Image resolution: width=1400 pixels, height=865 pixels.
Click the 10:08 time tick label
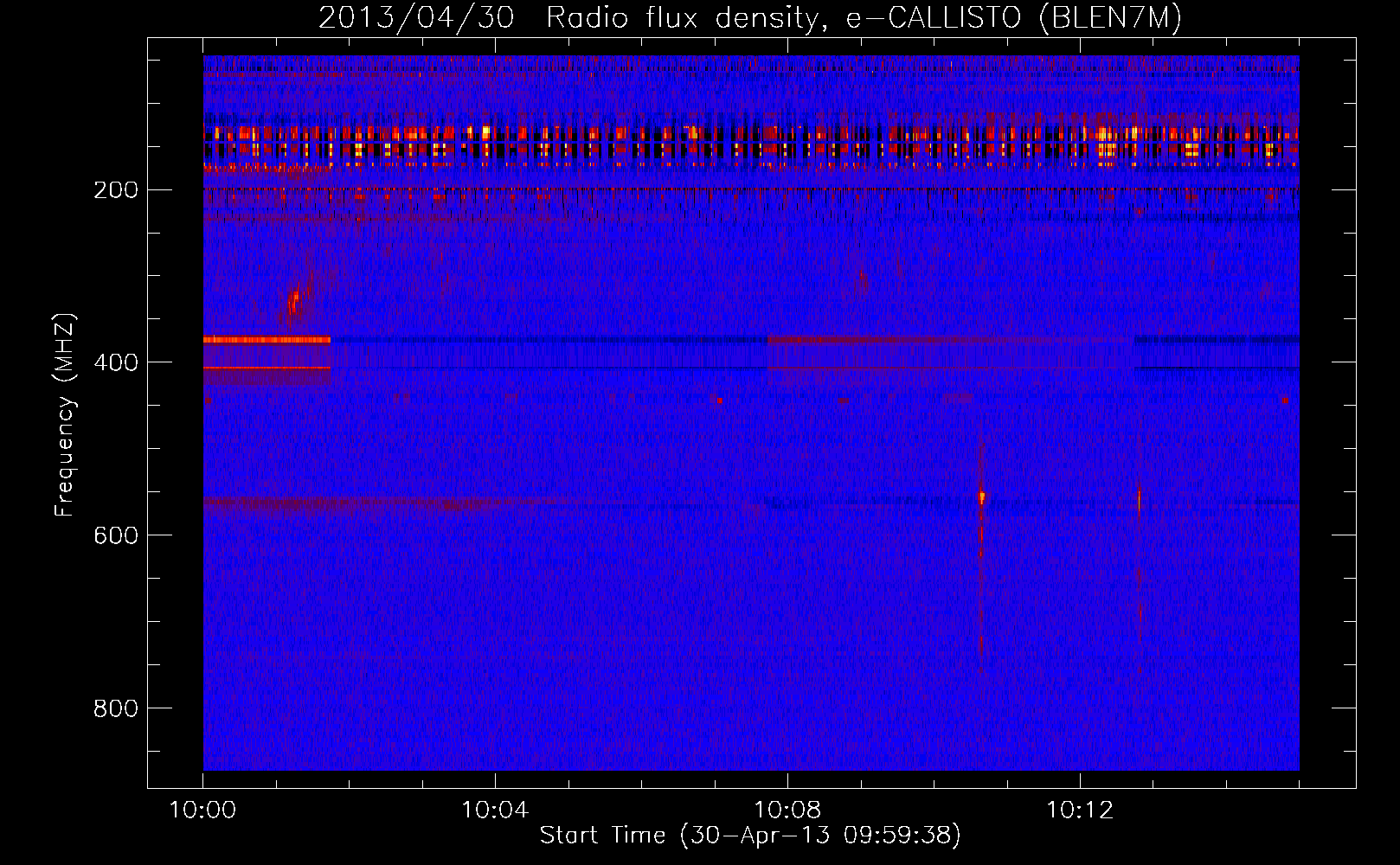[x=787, y=811]
